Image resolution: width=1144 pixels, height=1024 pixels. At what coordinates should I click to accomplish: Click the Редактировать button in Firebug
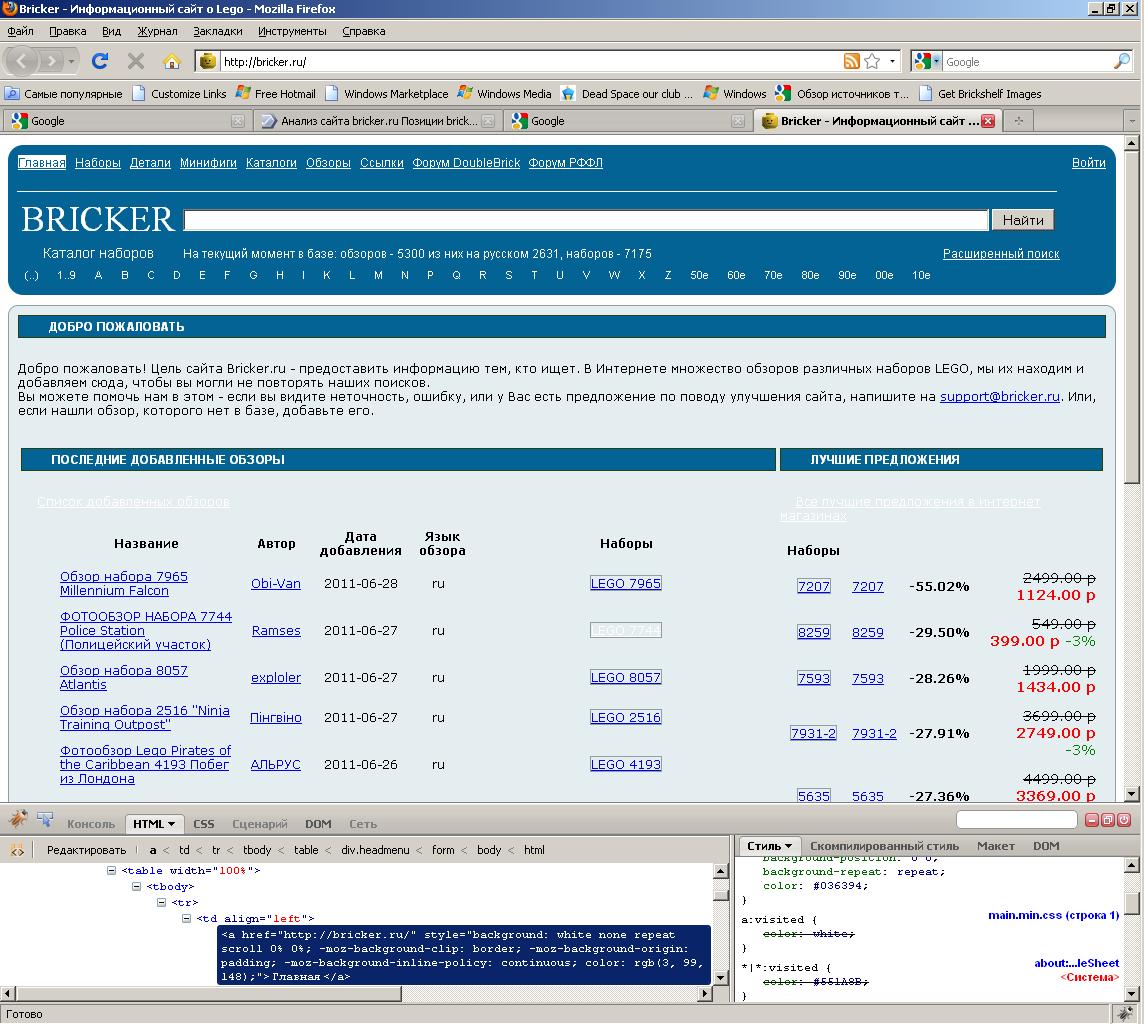point(86,850)
